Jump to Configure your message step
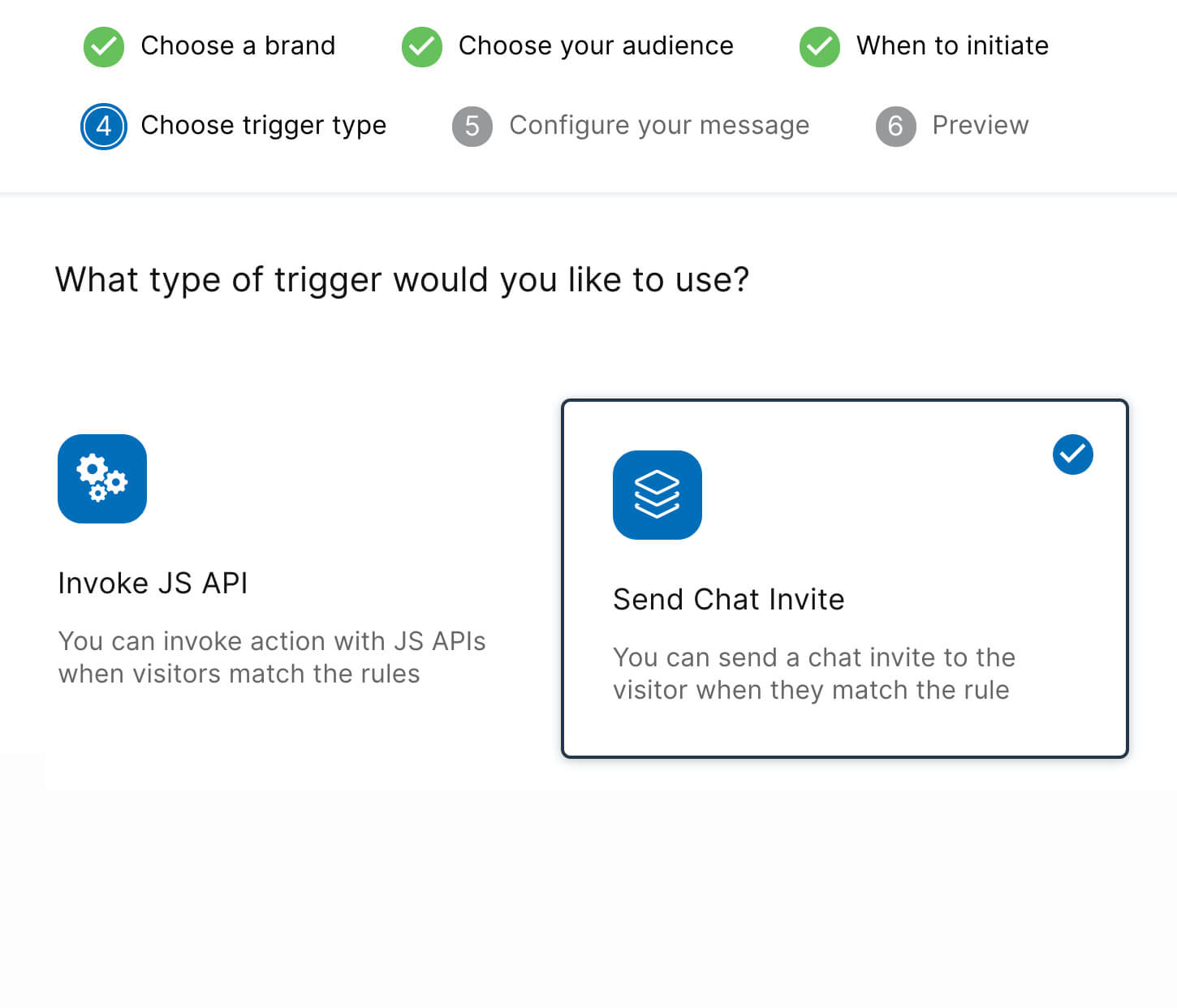Image resolution: width=1177 pixels, height=1008 pixels. (658, 126)
